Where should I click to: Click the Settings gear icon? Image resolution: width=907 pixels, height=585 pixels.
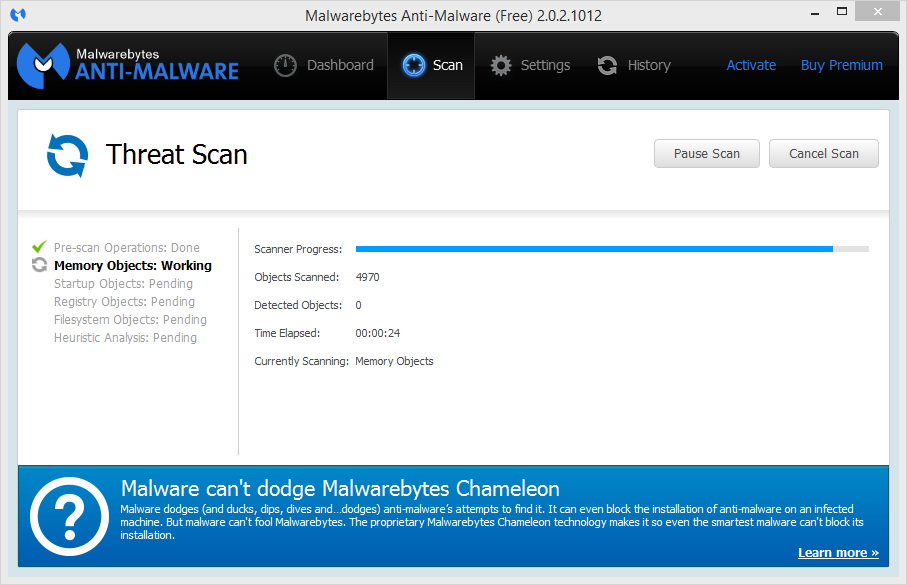501,65
